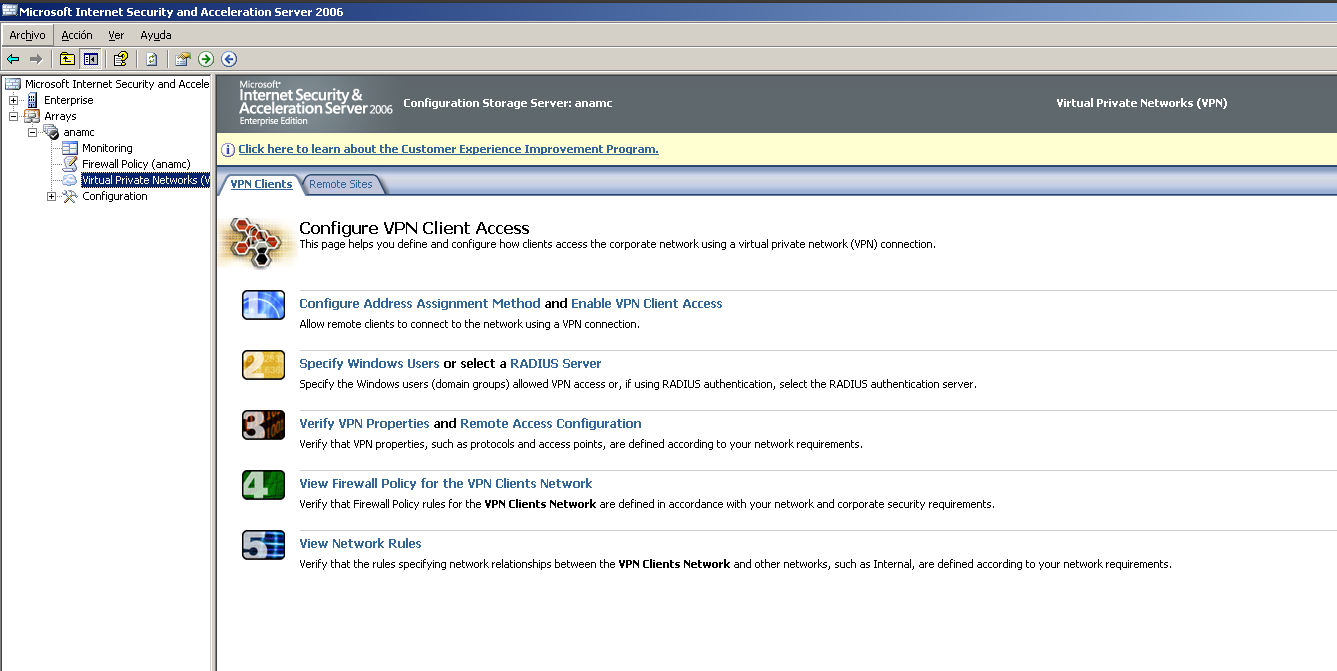Click the Monitoring icon in the tree
This screenshot has height=671, width=1337.
(70, 148)
